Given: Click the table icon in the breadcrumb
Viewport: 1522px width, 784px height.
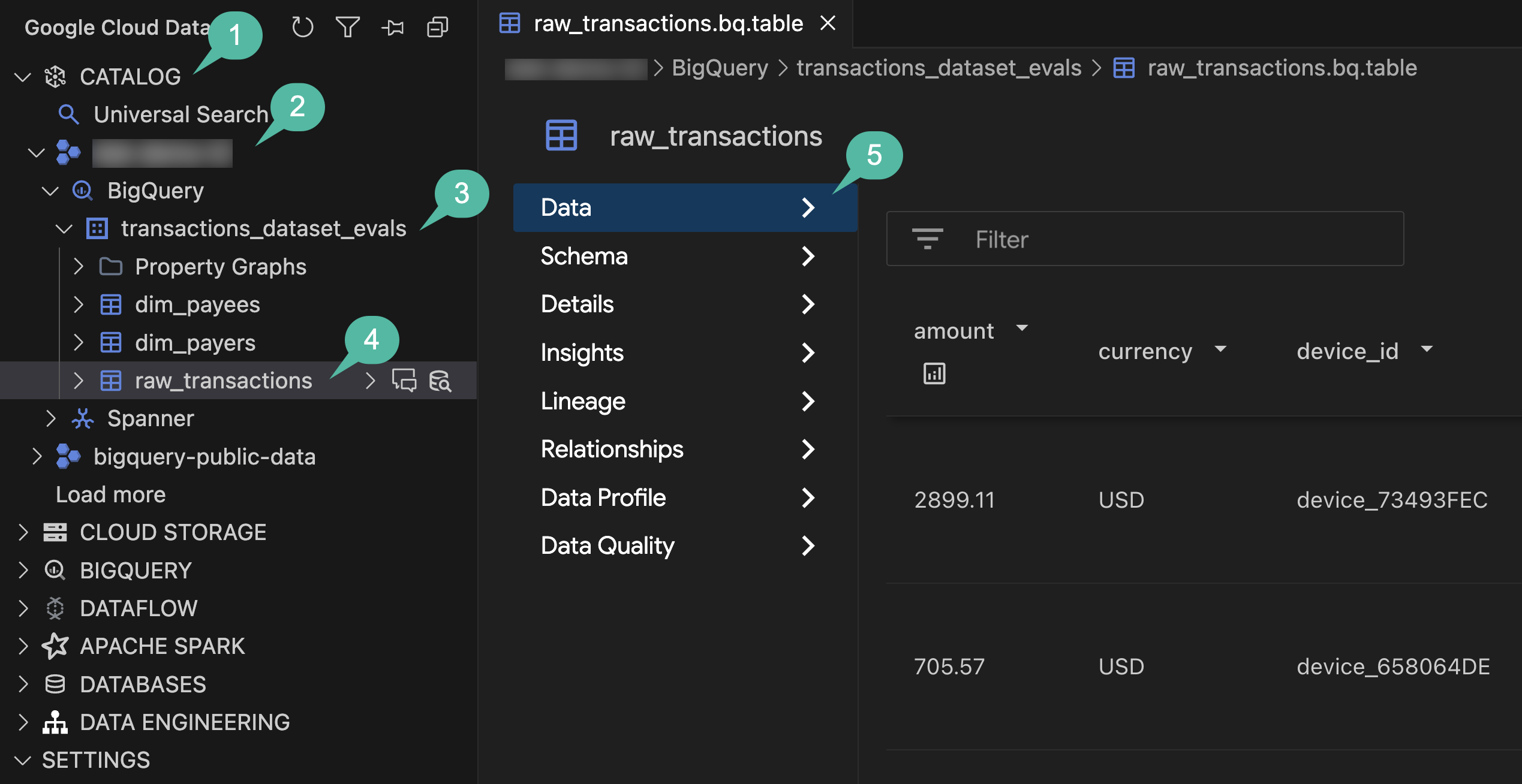Looking at the screenshot, I should [1124, 68].
